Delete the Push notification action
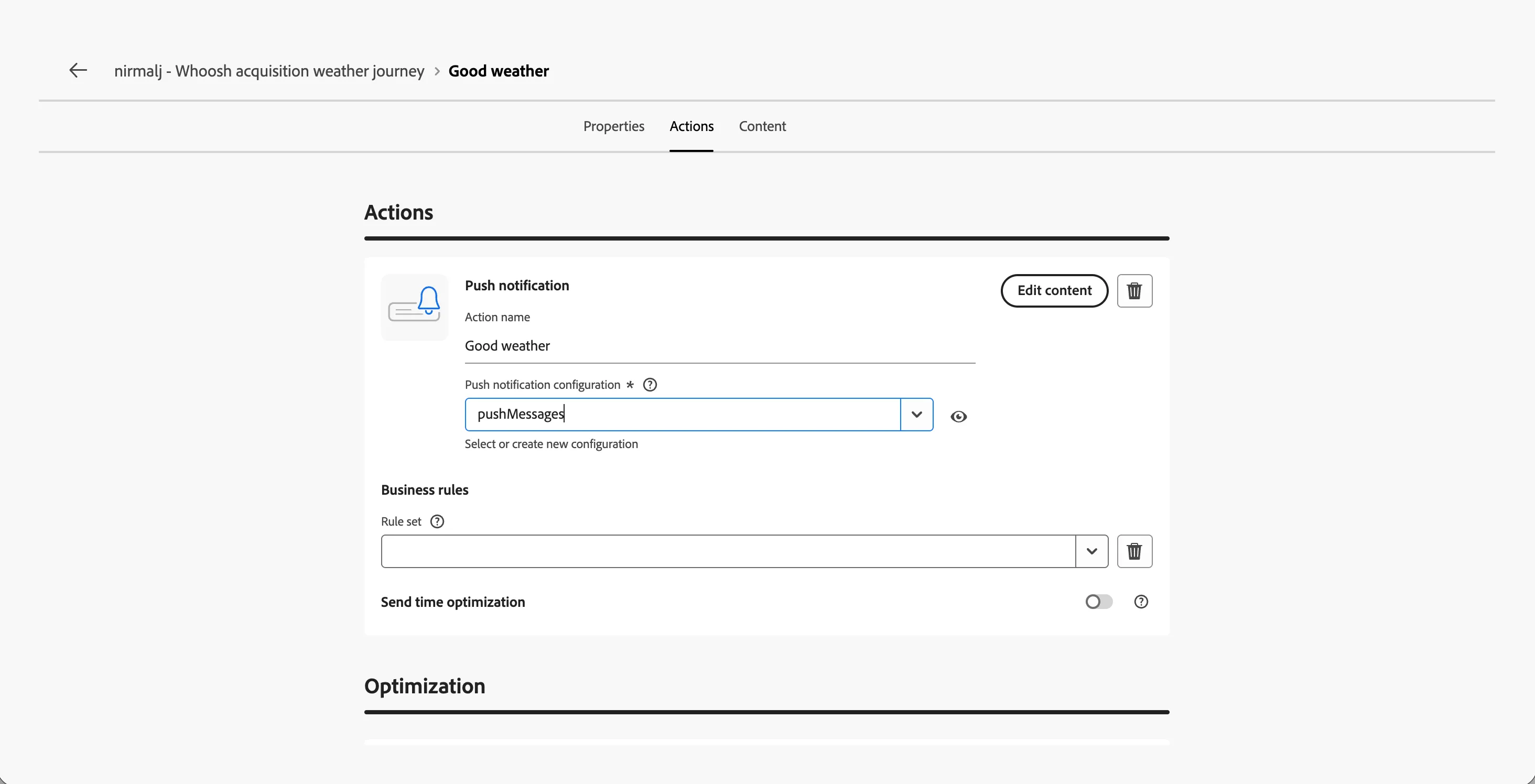Image resolution: width=1535 pixels, height=784 pixels. click(1134, 291)
